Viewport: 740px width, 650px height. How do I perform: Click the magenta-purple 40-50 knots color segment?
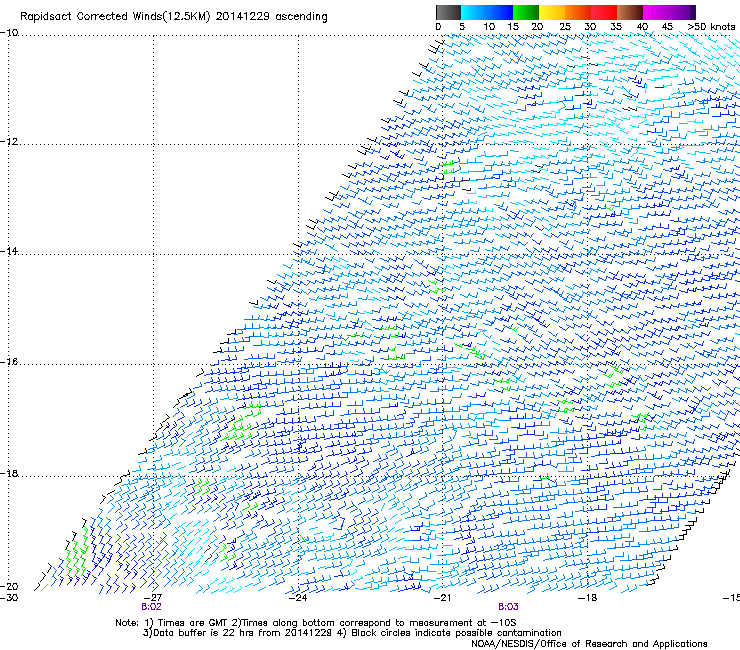coord(669,12)
